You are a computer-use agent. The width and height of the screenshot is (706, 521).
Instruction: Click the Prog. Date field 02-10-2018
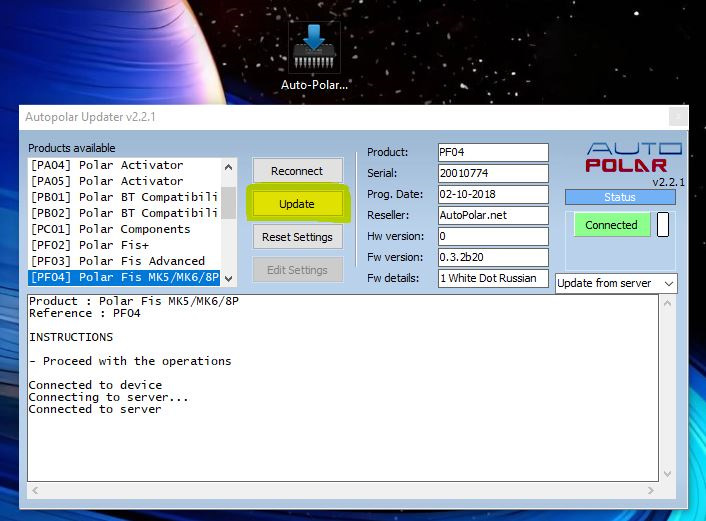(493, 194)
